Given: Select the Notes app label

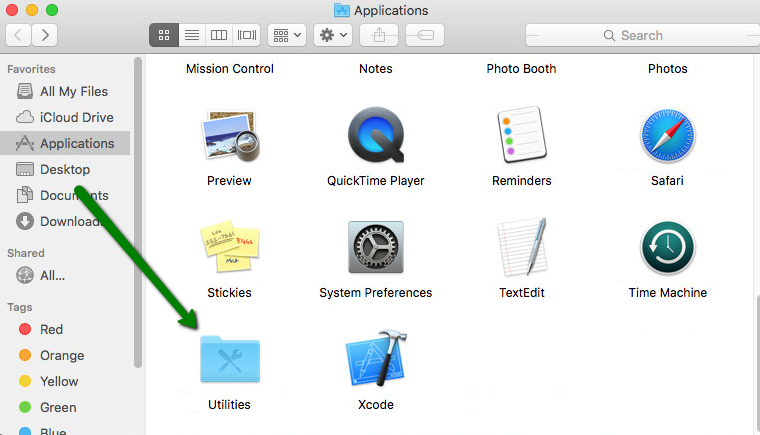Looking at the screenshot, I should click(x=376, y=68).
